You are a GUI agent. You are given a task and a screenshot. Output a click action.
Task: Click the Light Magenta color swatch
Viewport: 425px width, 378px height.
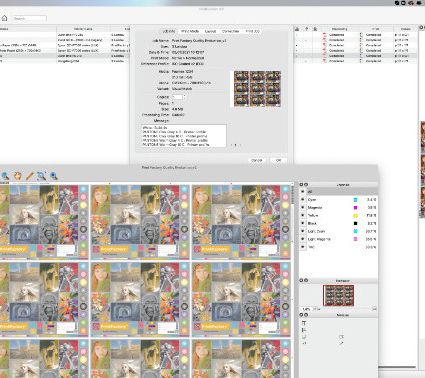[x=355, y=239]
